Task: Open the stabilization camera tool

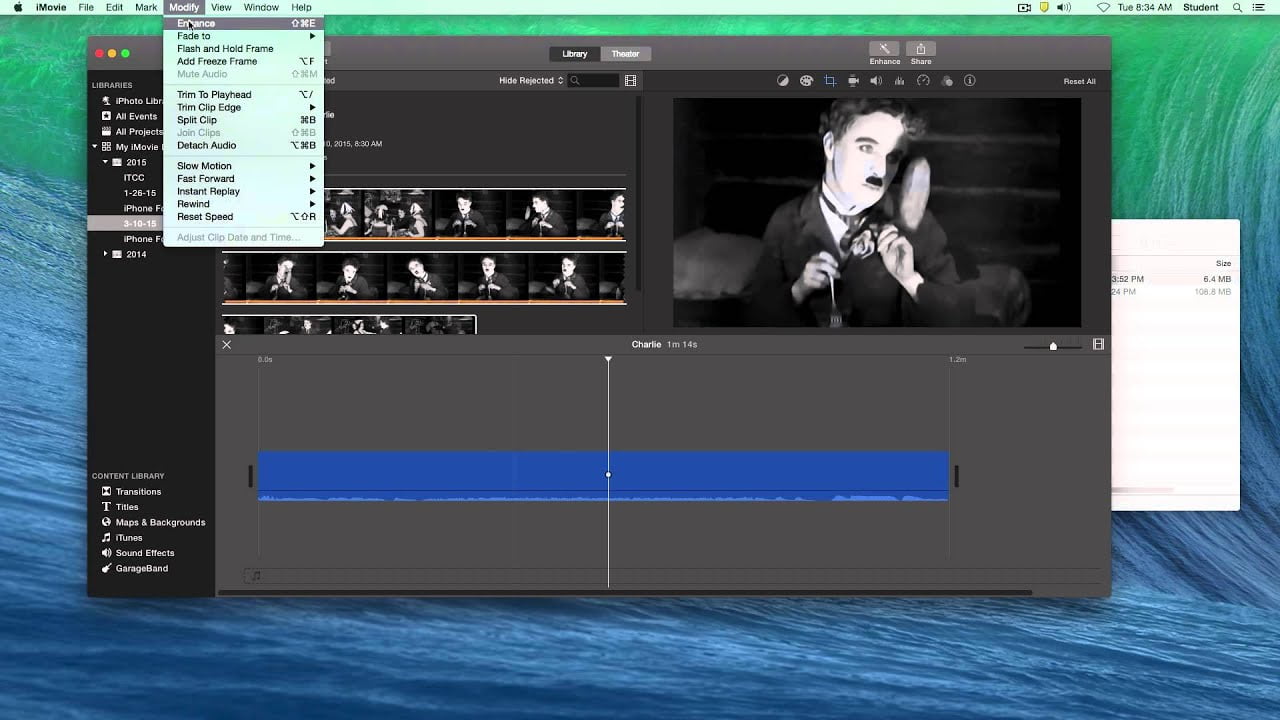Action: [853, 81]
